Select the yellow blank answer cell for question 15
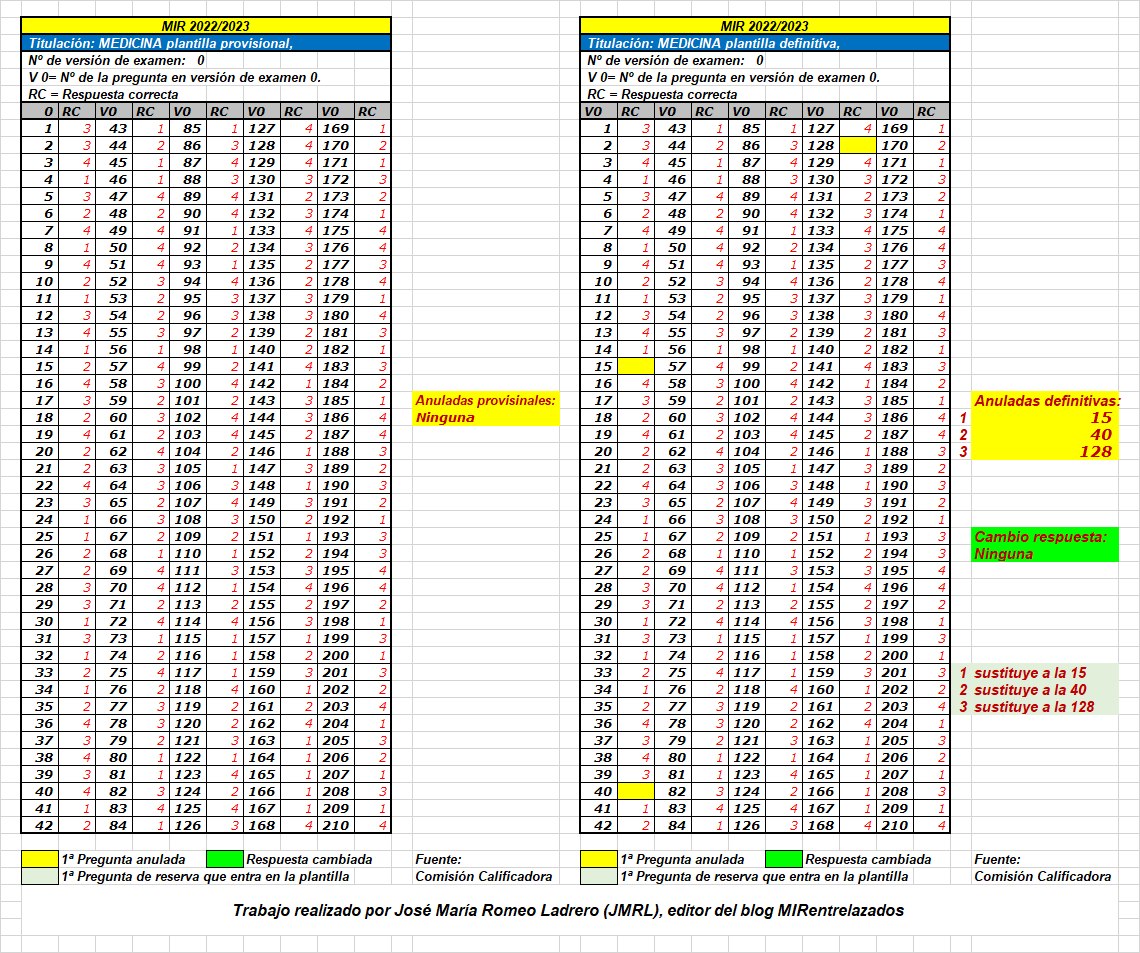Viewport: 1140px width, 953px height. coord(635,366)
